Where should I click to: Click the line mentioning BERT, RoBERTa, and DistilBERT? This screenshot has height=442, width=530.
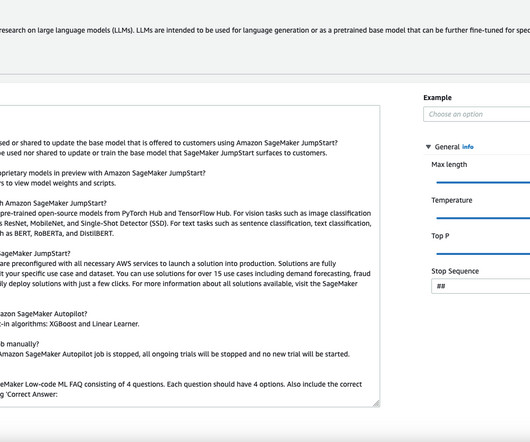click(57, 234)
